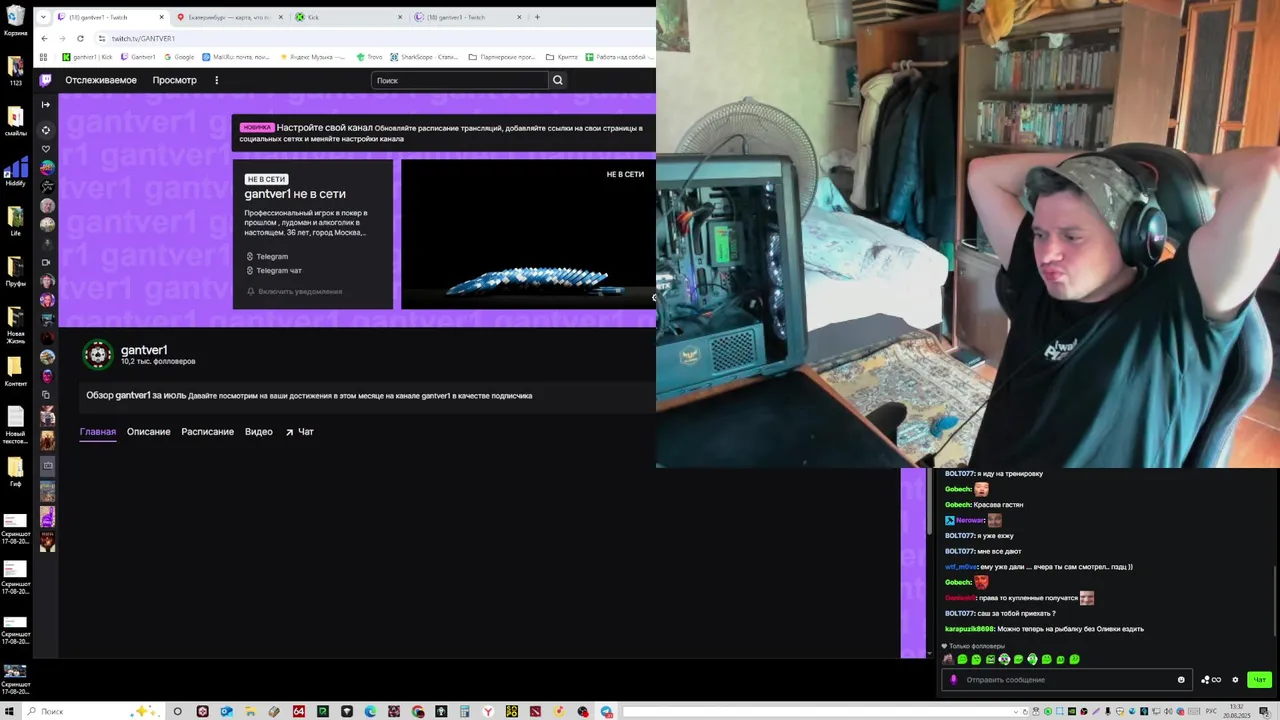The image size is (1280, 720).
Task: Open chat settings gear icon
Action: click(1235, 680)
